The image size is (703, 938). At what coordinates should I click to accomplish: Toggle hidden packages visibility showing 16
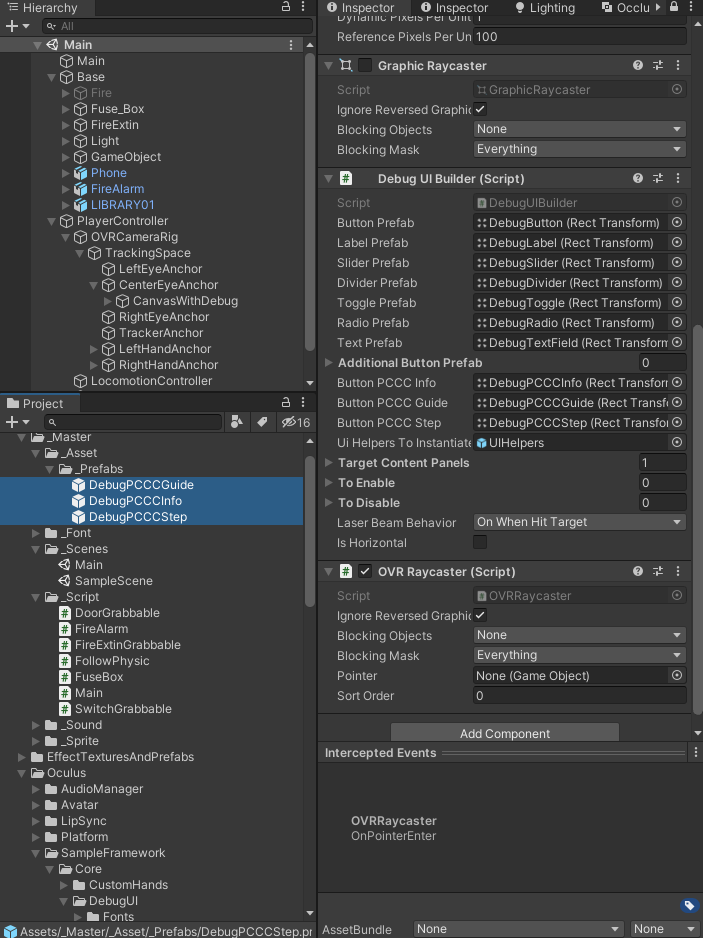[x=296, y=422]
